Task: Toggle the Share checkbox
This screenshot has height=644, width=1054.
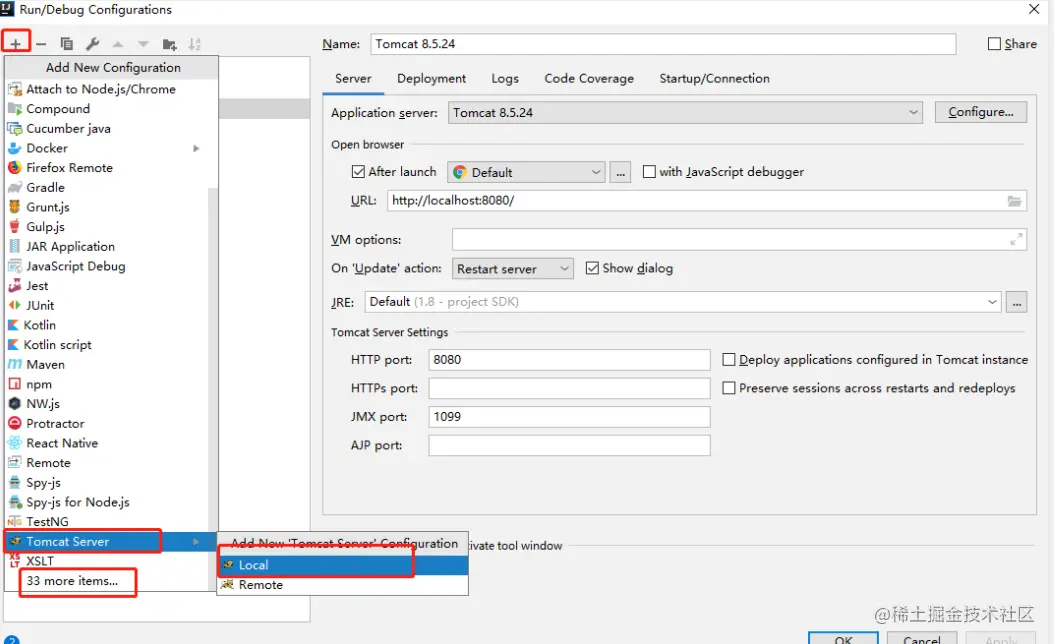Action: 994,44
